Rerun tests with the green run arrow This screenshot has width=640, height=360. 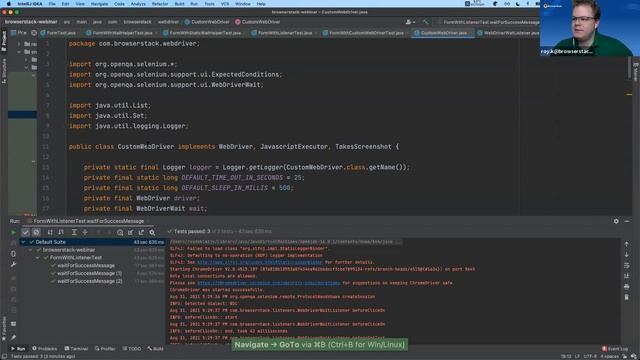click(13, 232)
